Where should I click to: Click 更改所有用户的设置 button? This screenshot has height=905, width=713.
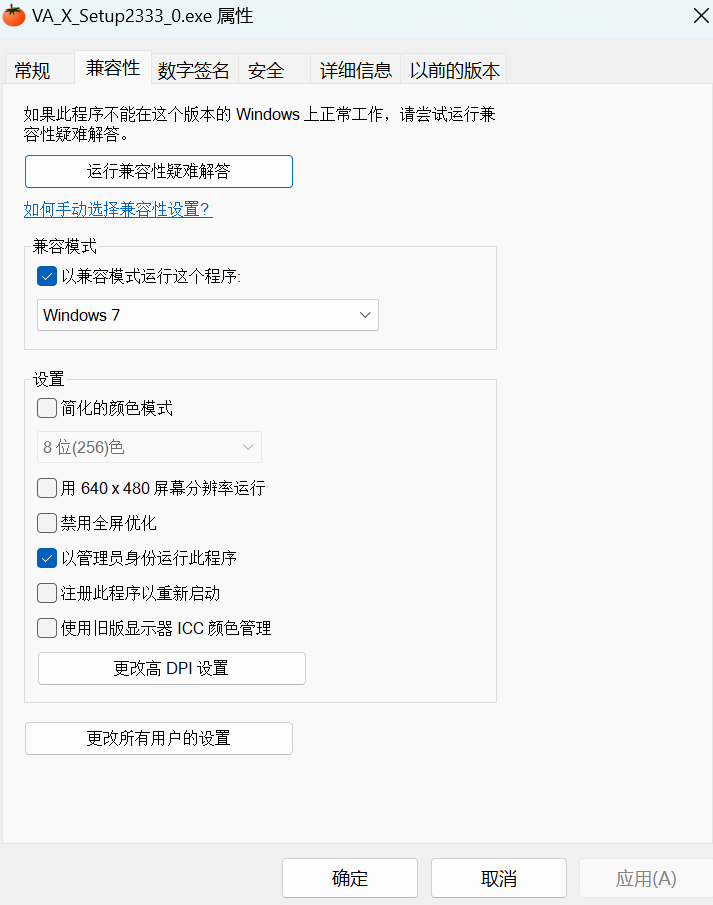coord(158,738)
